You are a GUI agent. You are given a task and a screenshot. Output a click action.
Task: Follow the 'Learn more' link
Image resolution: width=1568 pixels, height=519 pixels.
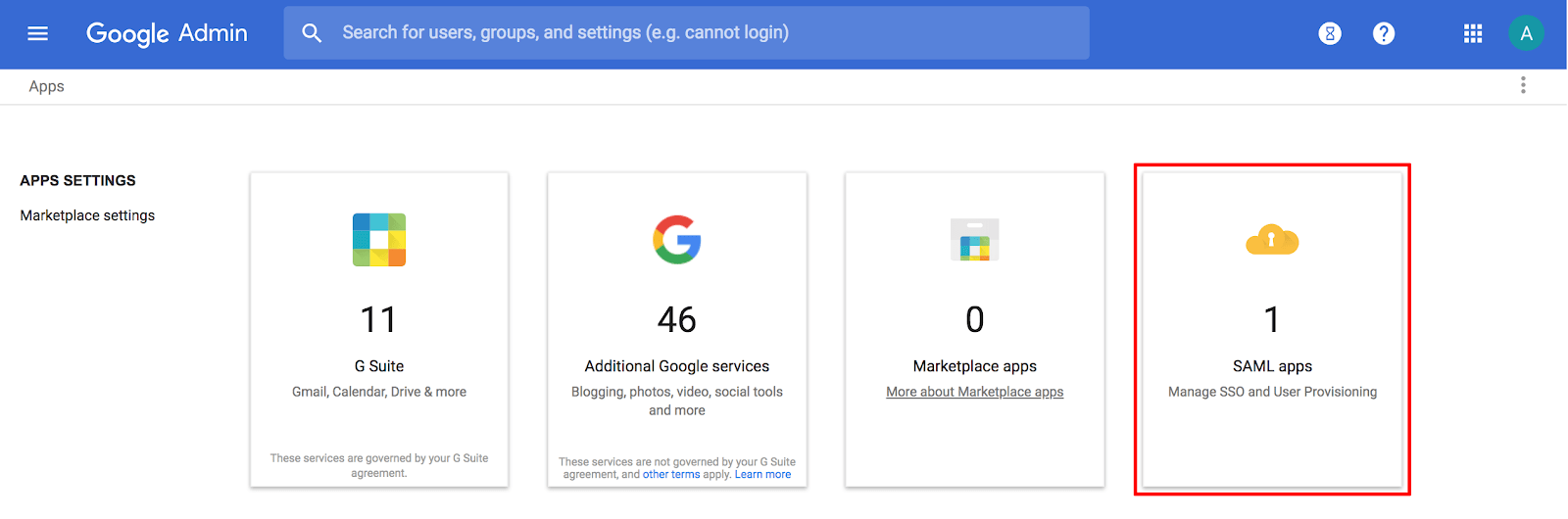(x=762, y=475)
